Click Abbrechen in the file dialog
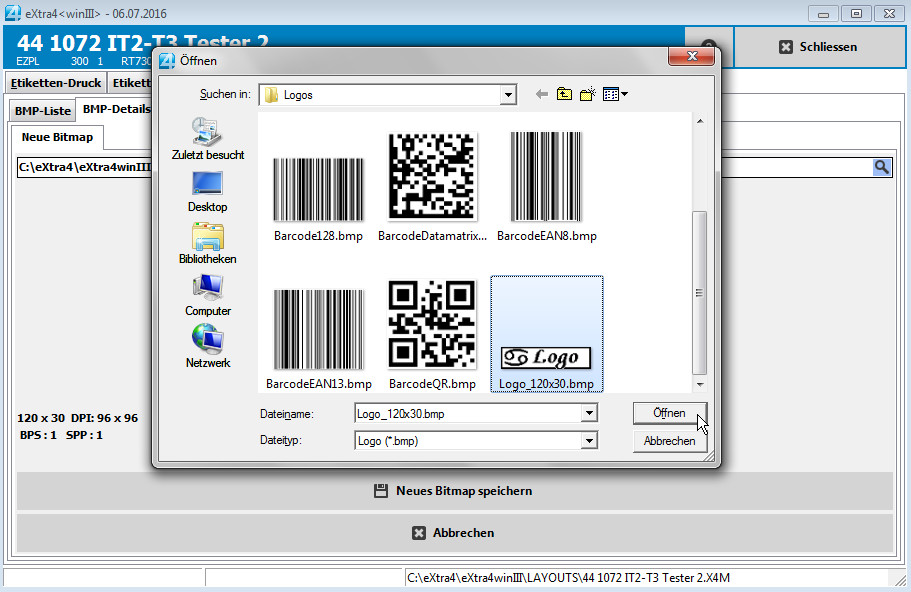The width and height of the screenshot is (911, 592). click(669, 441)
